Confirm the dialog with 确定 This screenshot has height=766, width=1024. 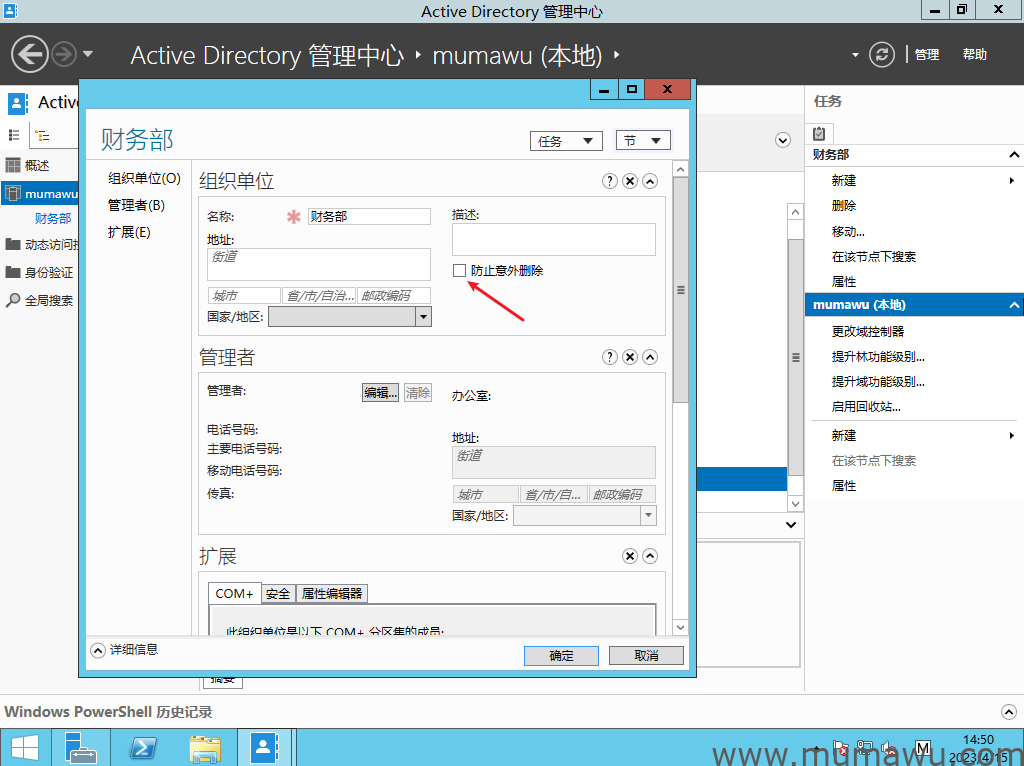561,656
